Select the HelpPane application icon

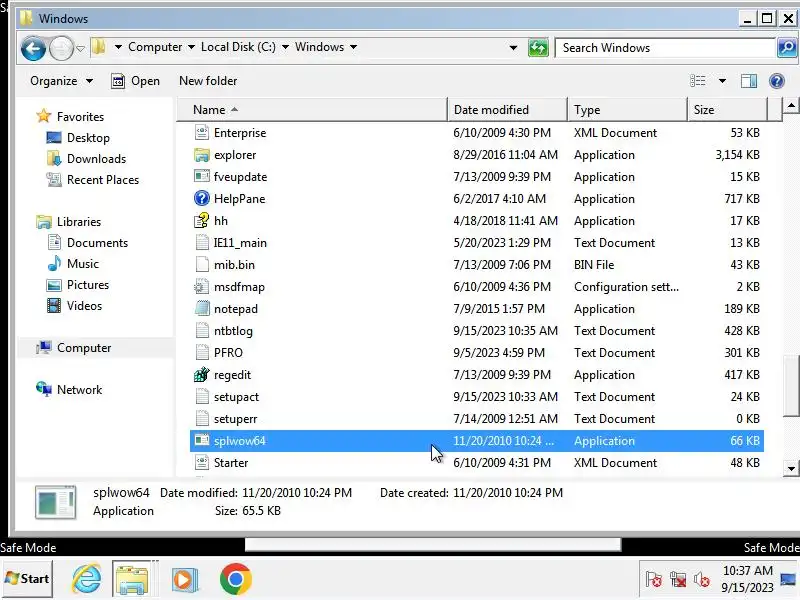(202, 198)
